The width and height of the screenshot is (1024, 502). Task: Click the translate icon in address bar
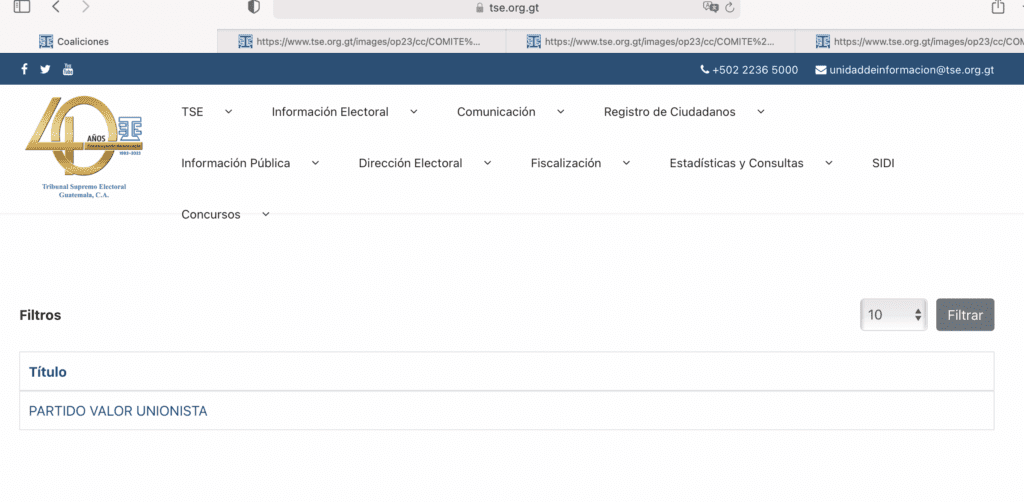point(710,7)
